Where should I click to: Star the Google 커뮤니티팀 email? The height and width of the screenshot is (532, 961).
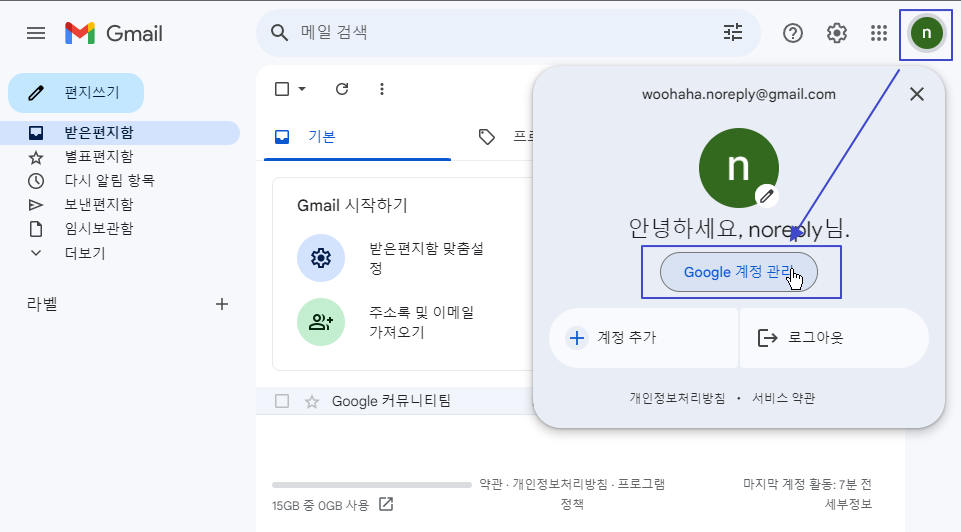point(312,402)
